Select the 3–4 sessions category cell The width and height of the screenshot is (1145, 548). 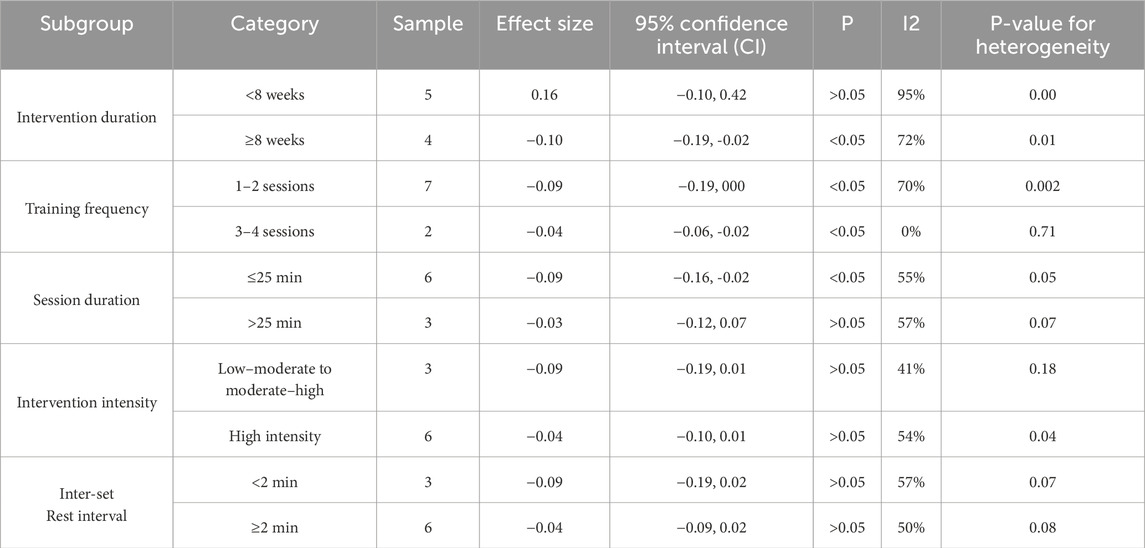pyautogui.click(x=275, y=232)
